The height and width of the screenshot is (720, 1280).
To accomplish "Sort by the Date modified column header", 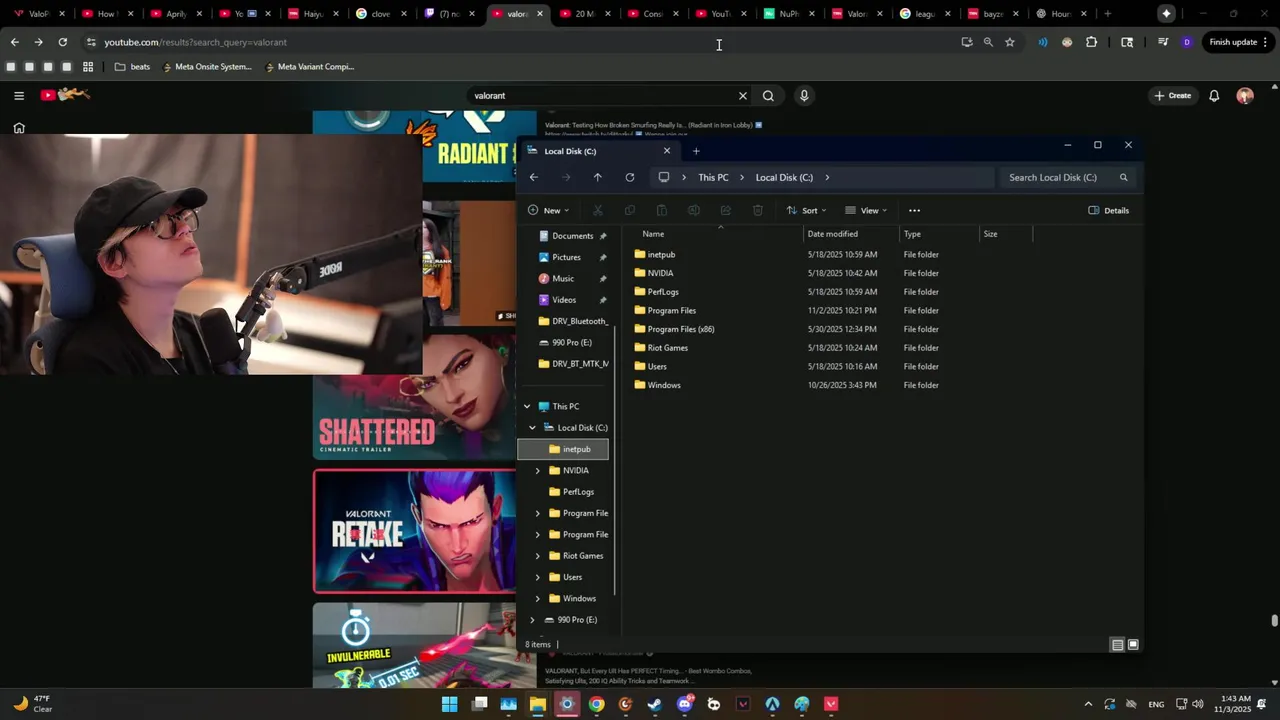I will (x=850, y=234).
